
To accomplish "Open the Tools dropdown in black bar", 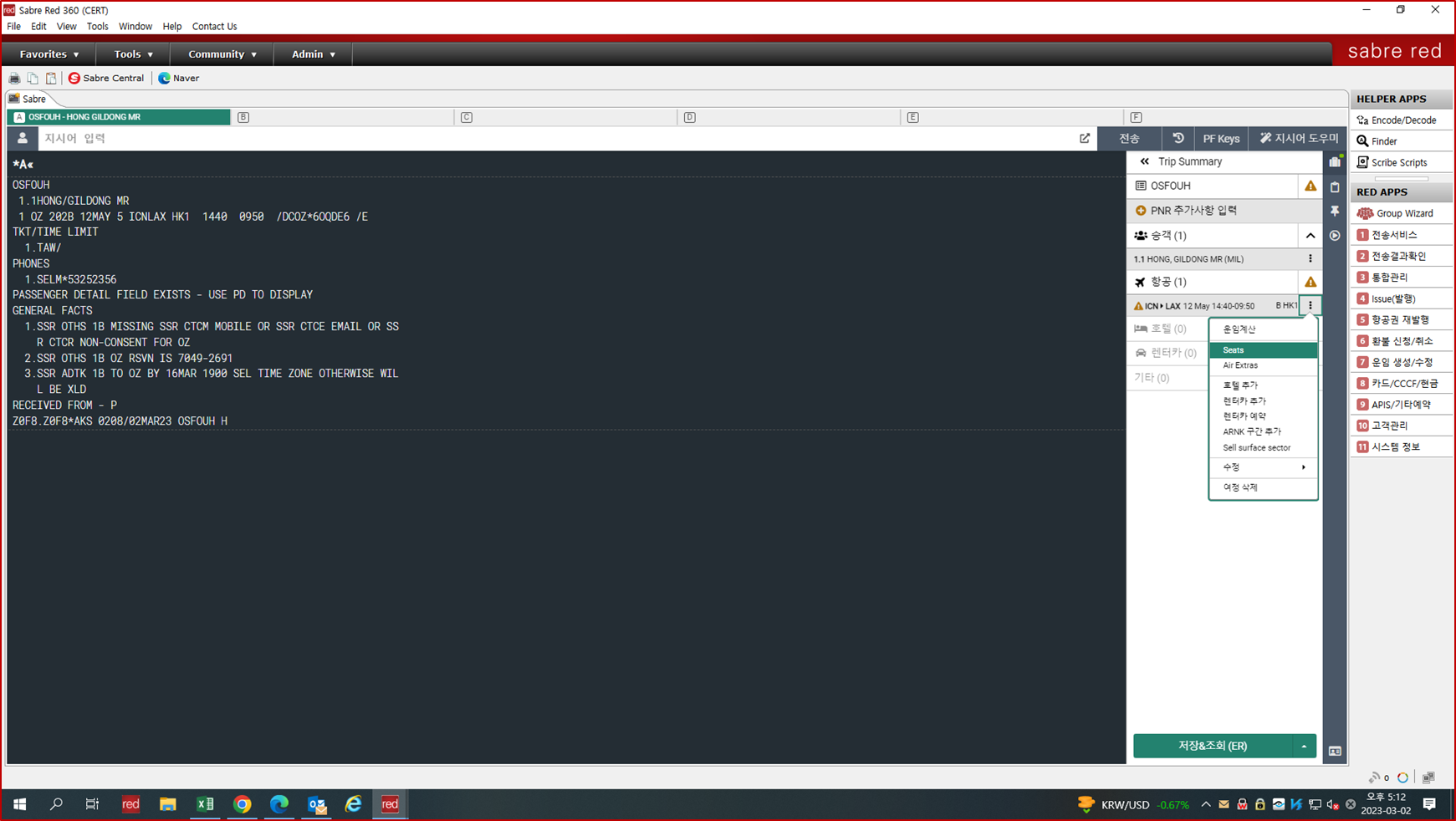I will pos(133,54).
